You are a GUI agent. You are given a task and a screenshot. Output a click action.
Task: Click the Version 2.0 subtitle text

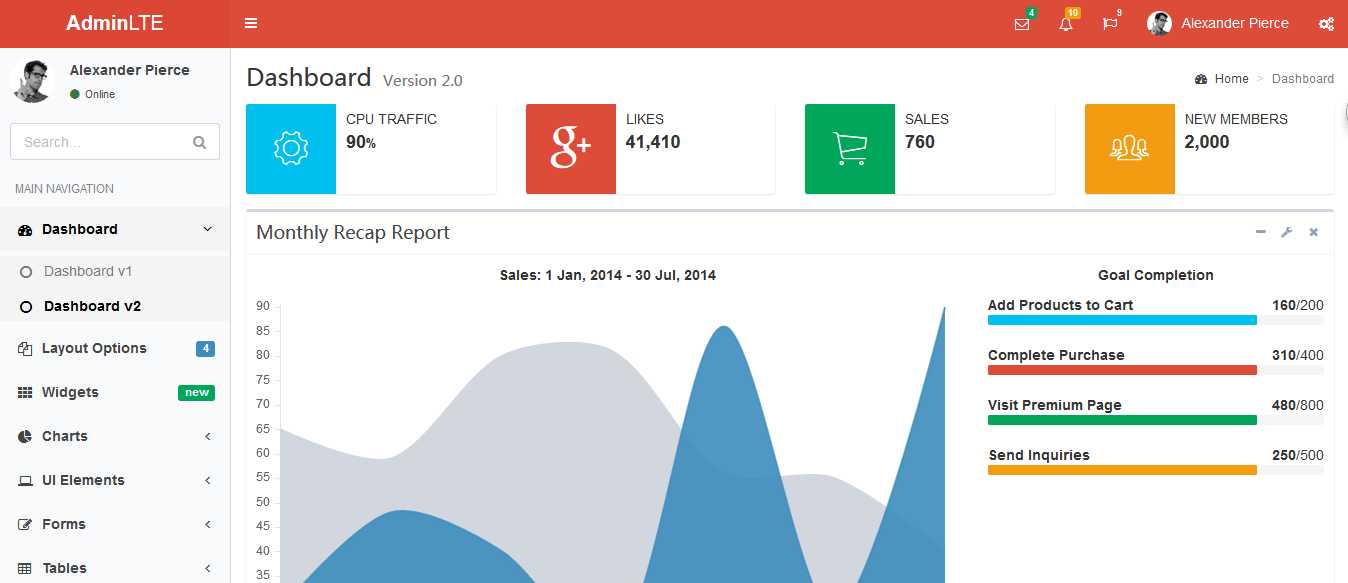[x=423, y=80]
